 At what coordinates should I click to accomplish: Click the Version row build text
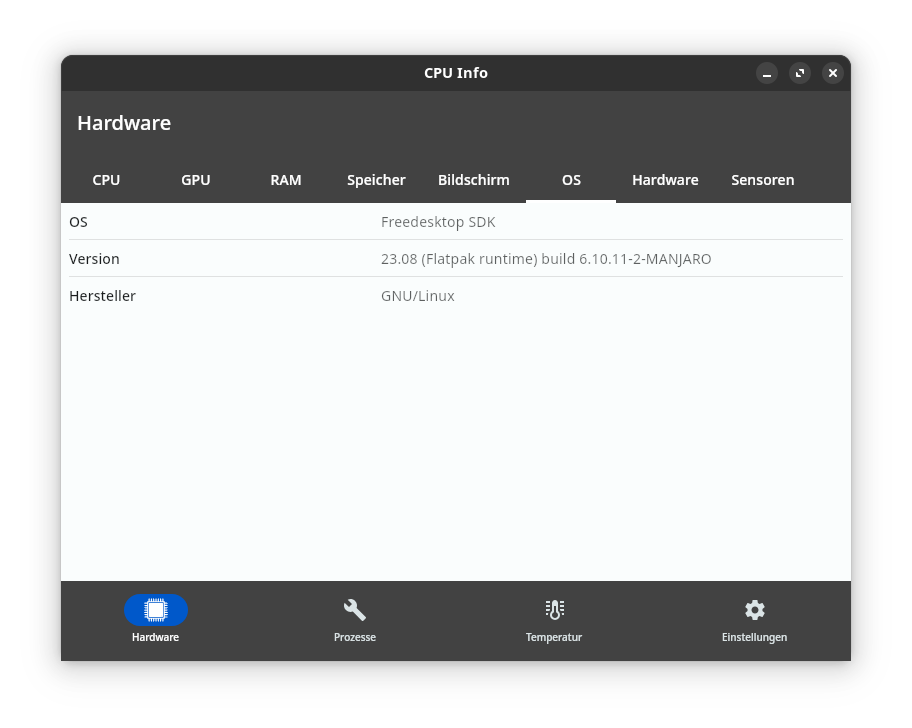pyautogui.click(x=546, y=259)
